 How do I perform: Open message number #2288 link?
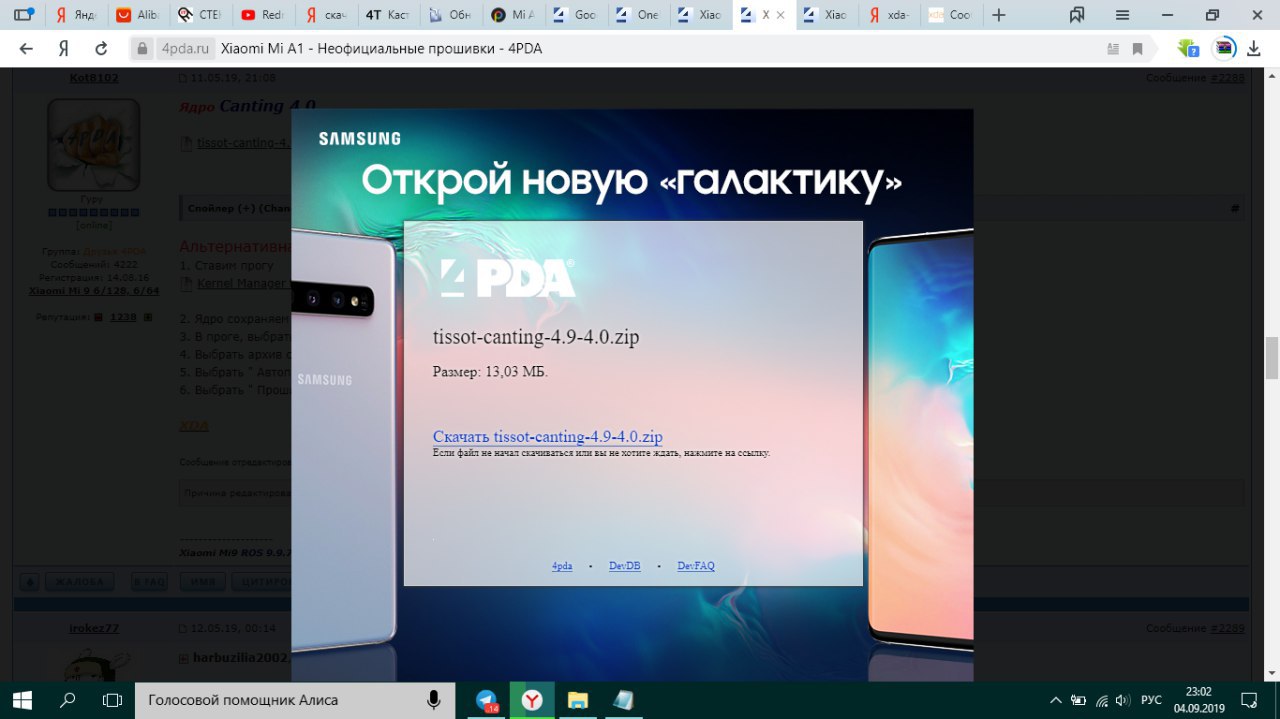coord(1227,78)
